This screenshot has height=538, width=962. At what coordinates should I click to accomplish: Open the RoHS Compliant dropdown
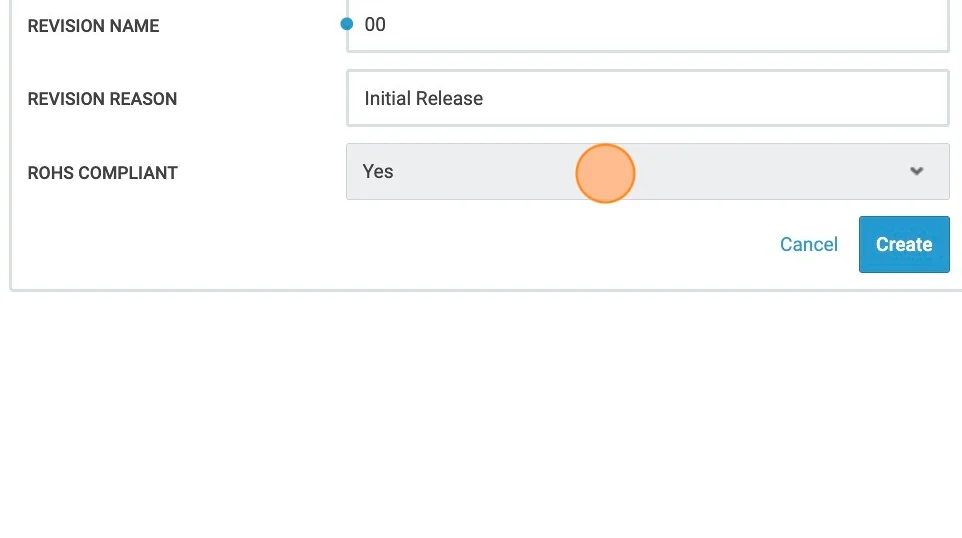[647, 171]
